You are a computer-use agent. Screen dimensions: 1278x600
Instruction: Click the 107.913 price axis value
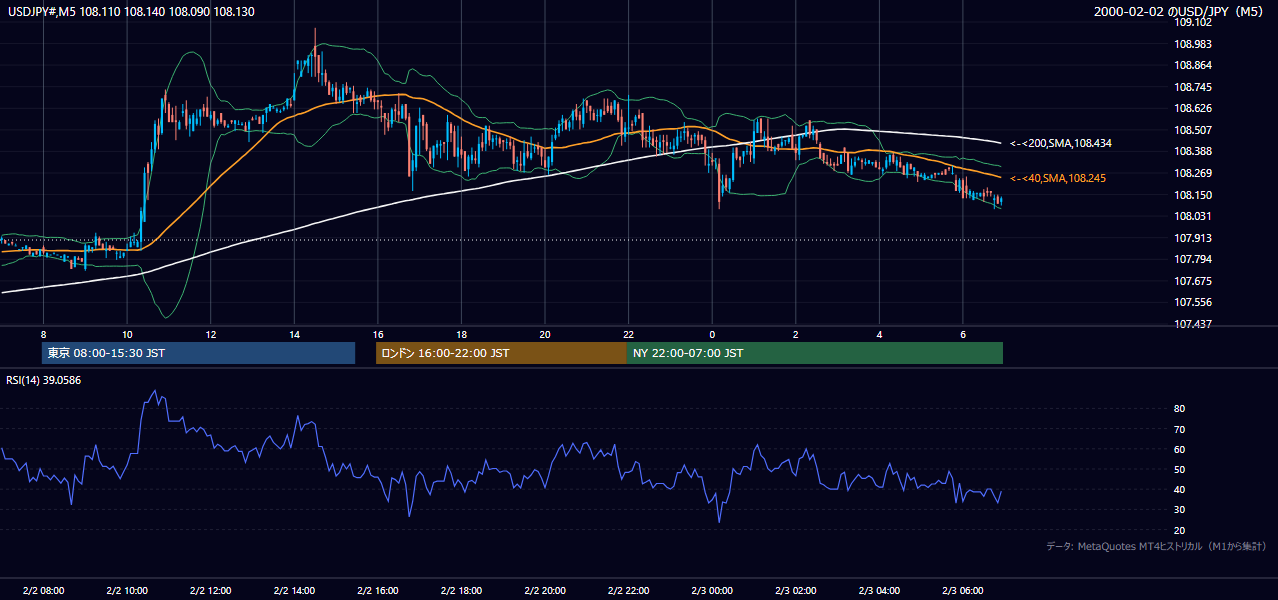coord(1193,238)
